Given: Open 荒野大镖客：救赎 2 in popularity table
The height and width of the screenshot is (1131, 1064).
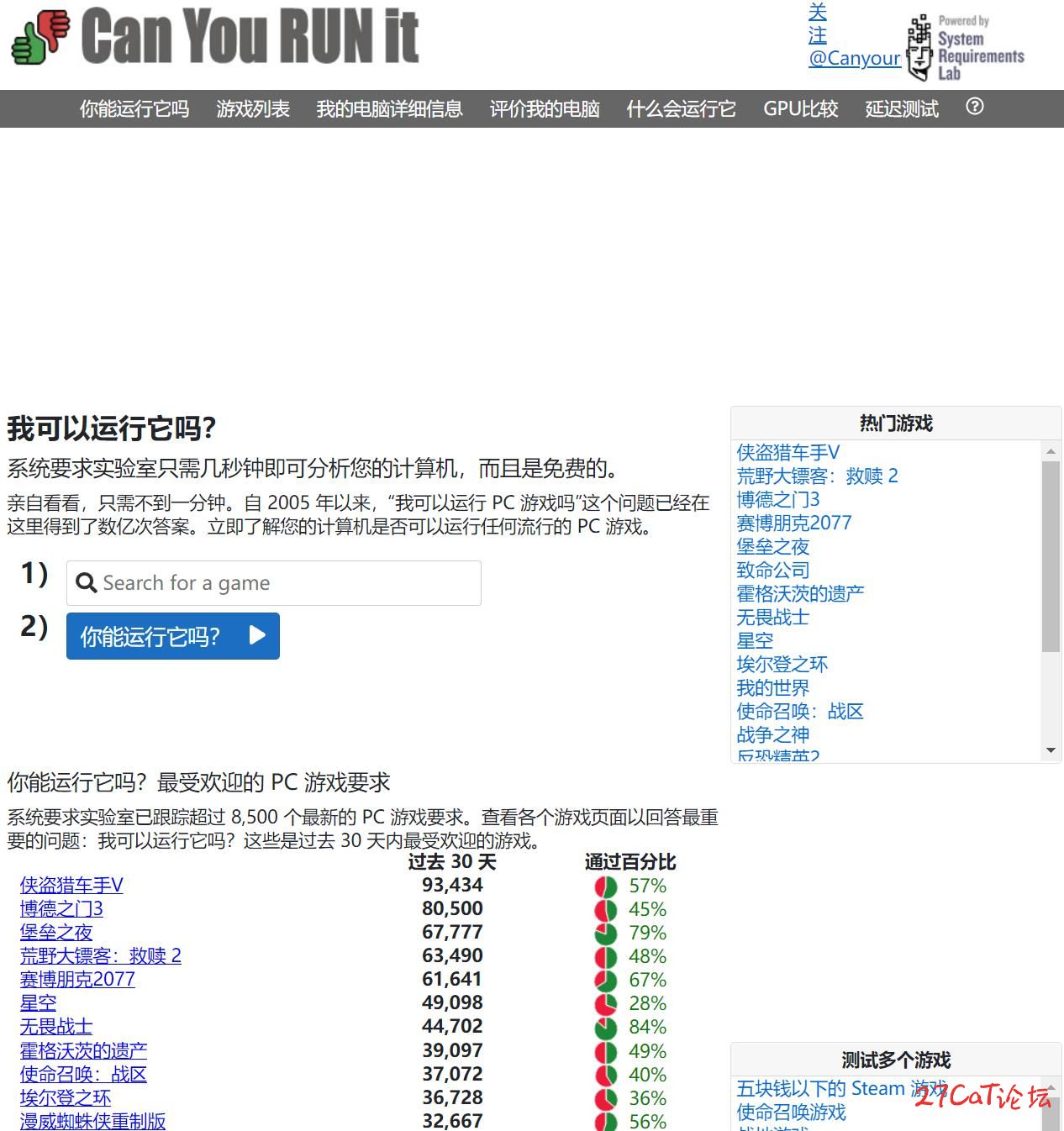Looking at the screenshot, I should click(x=101, y=955).
